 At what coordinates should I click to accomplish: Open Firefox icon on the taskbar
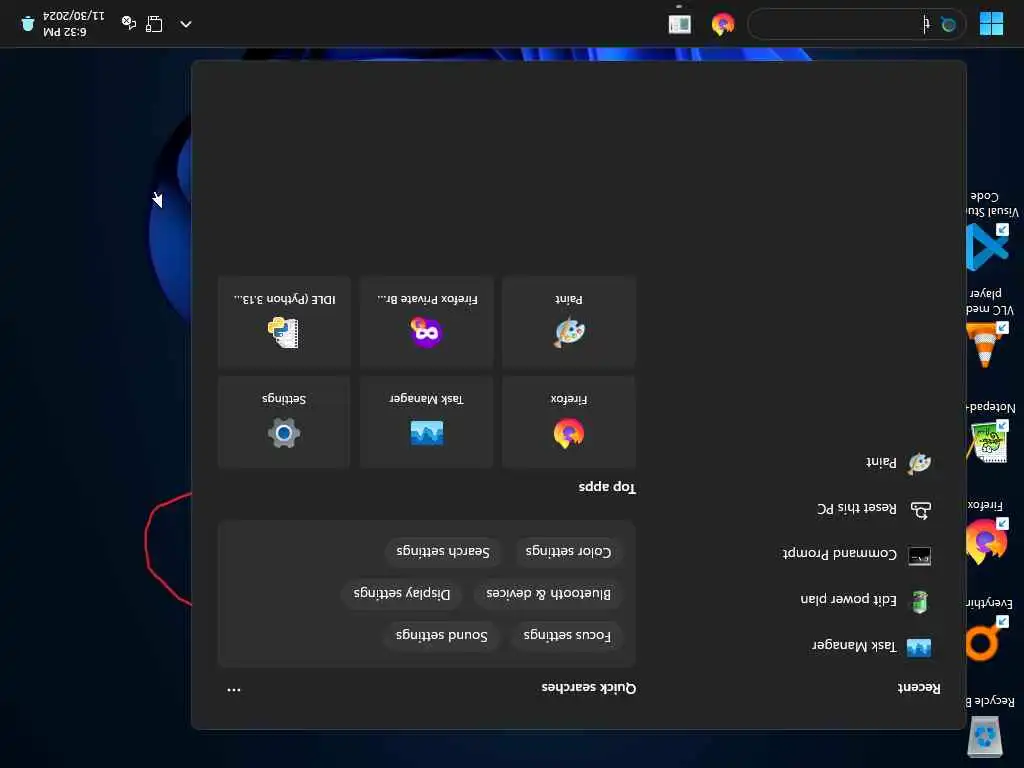click(722, 25)
